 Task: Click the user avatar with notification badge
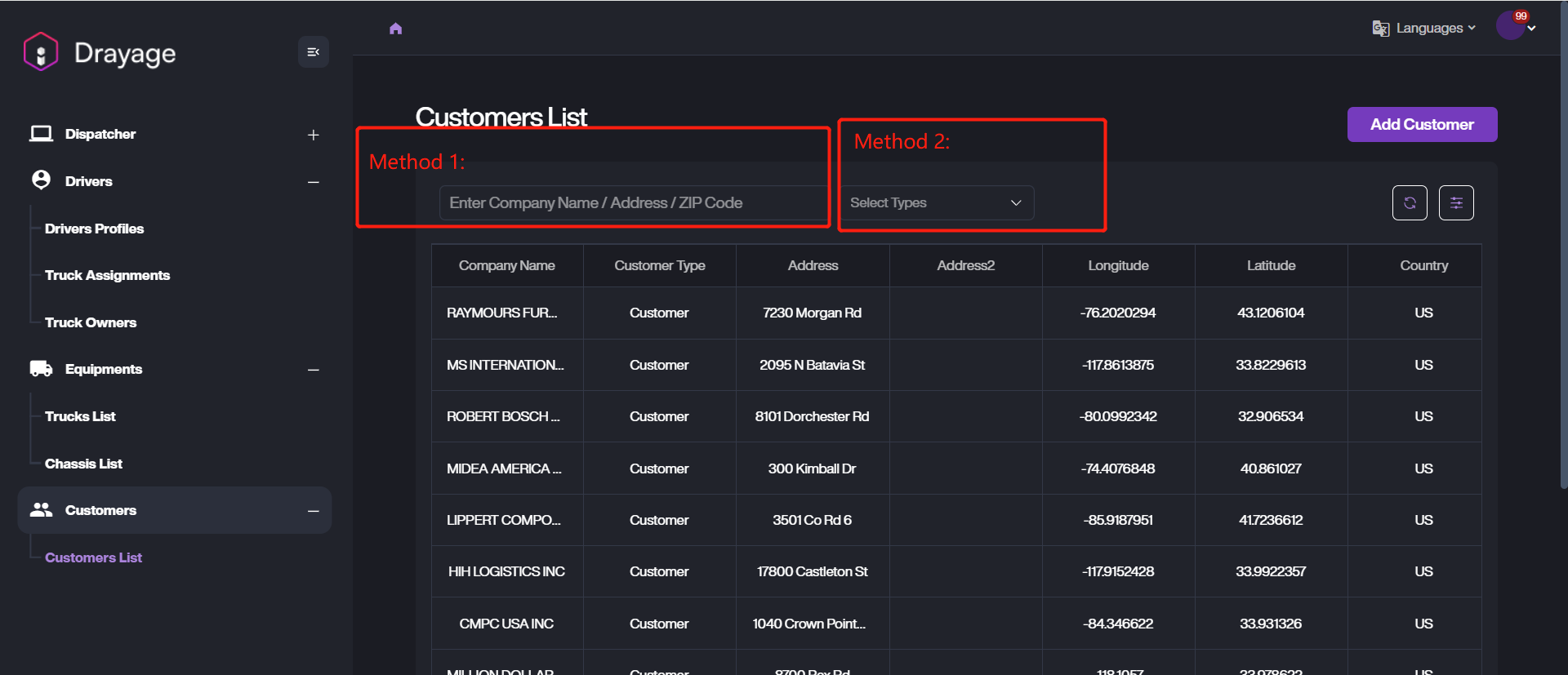click(x=1510, y=26)
